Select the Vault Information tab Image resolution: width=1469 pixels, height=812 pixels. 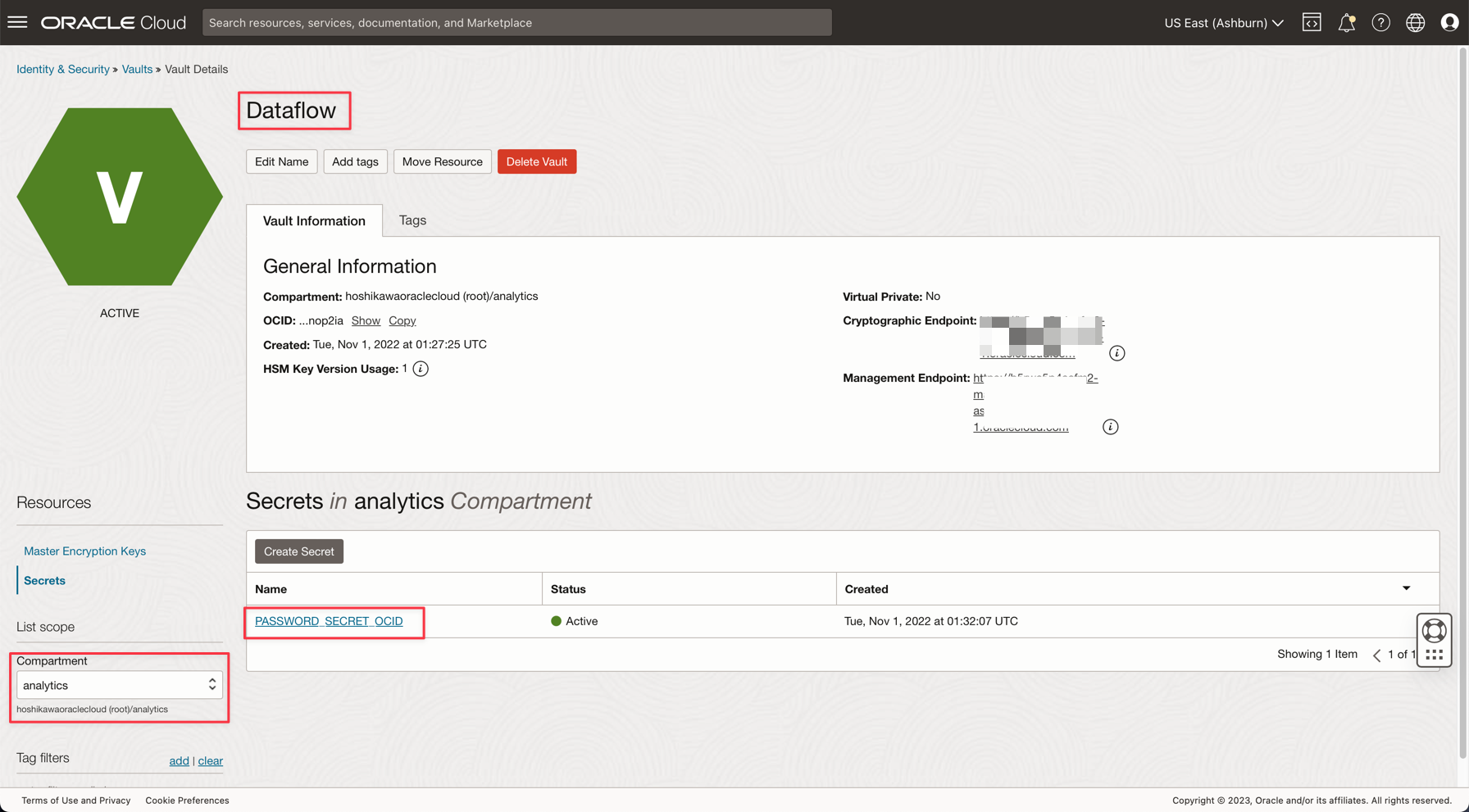click(314, 220)
